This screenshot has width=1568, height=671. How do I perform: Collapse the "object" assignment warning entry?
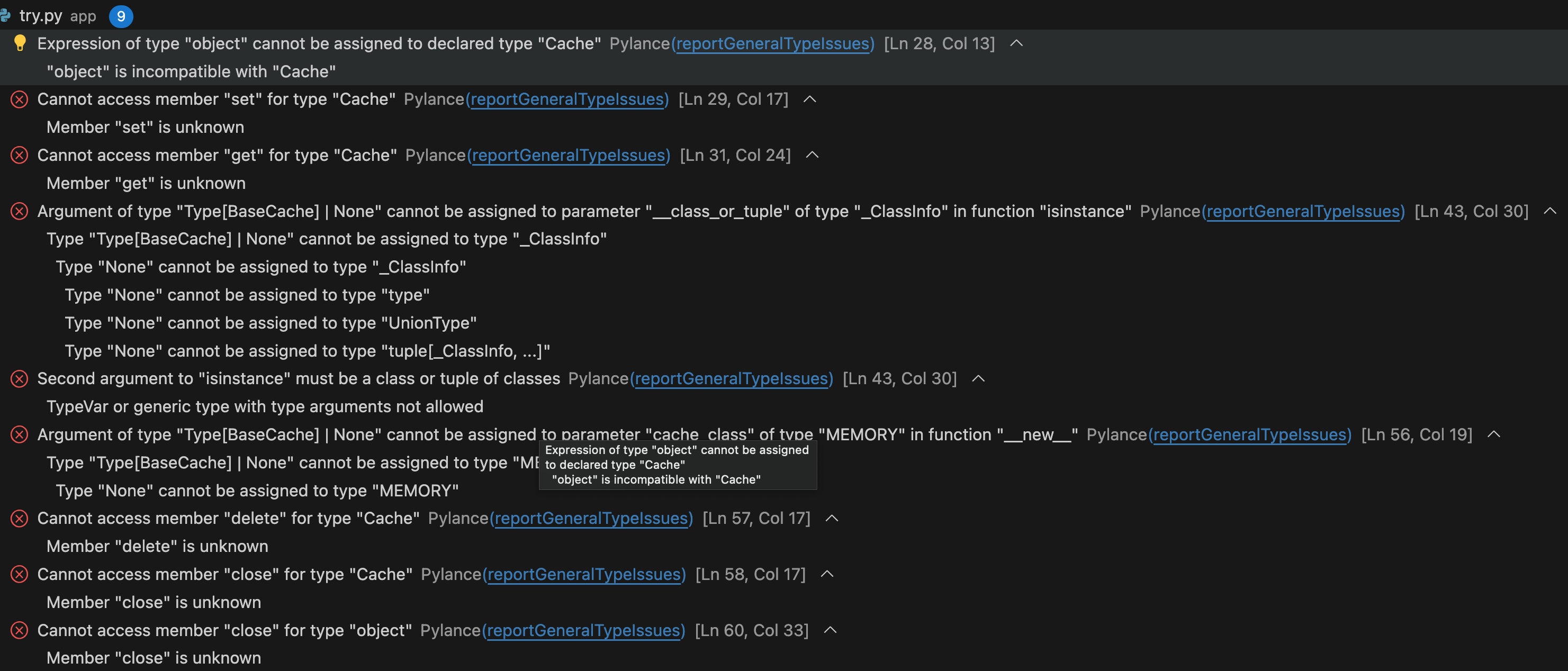(1016, 43)
